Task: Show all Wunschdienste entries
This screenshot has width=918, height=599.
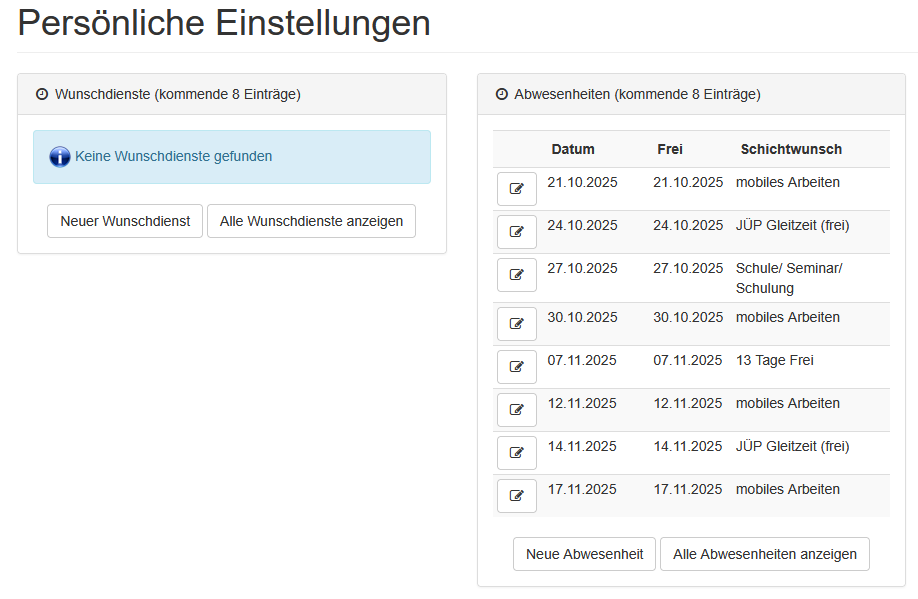Action: (310, 221)
